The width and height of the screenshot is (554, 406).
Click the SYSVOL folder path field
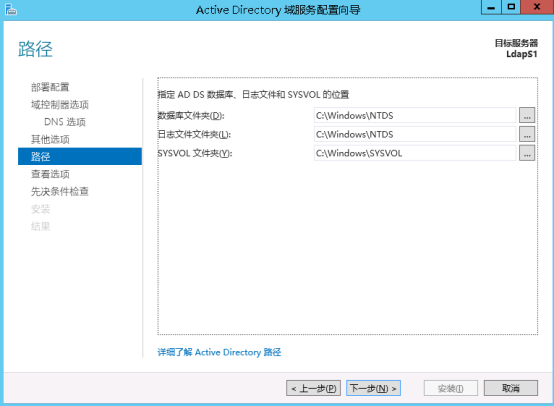point(415,153)
